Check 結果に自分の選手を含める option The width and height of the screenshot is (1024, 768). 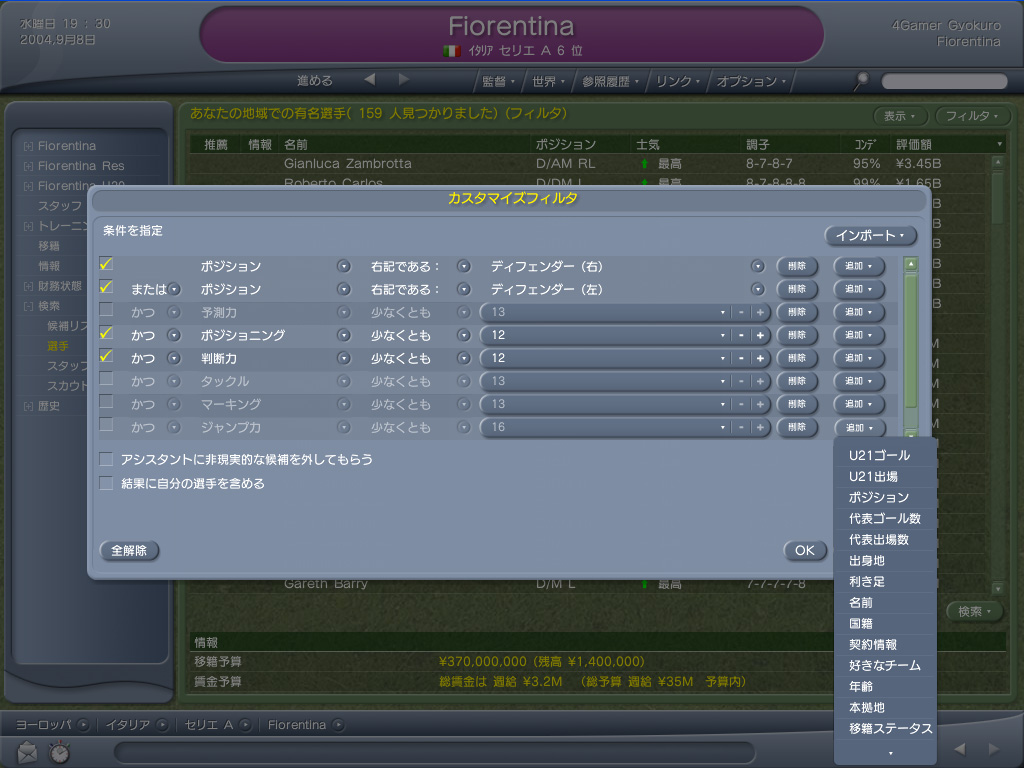(106, 483)
